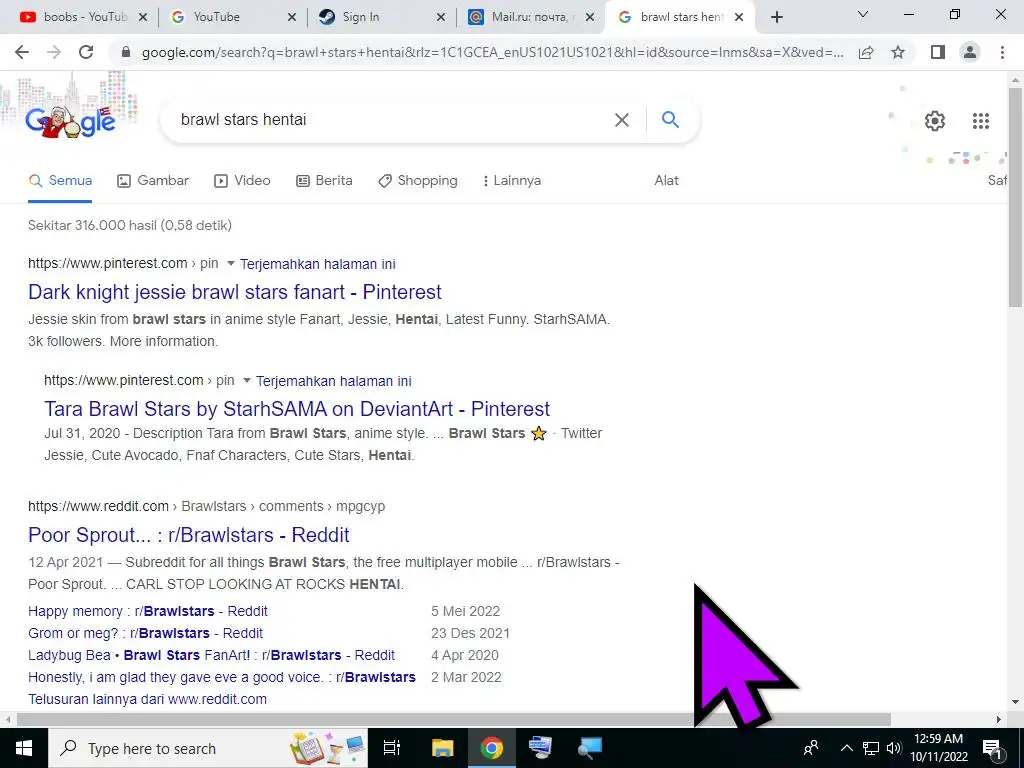This screenshot has height=768, width=1024.
Task: Show hidden tray icons chevron
Action: click(846, 748)
